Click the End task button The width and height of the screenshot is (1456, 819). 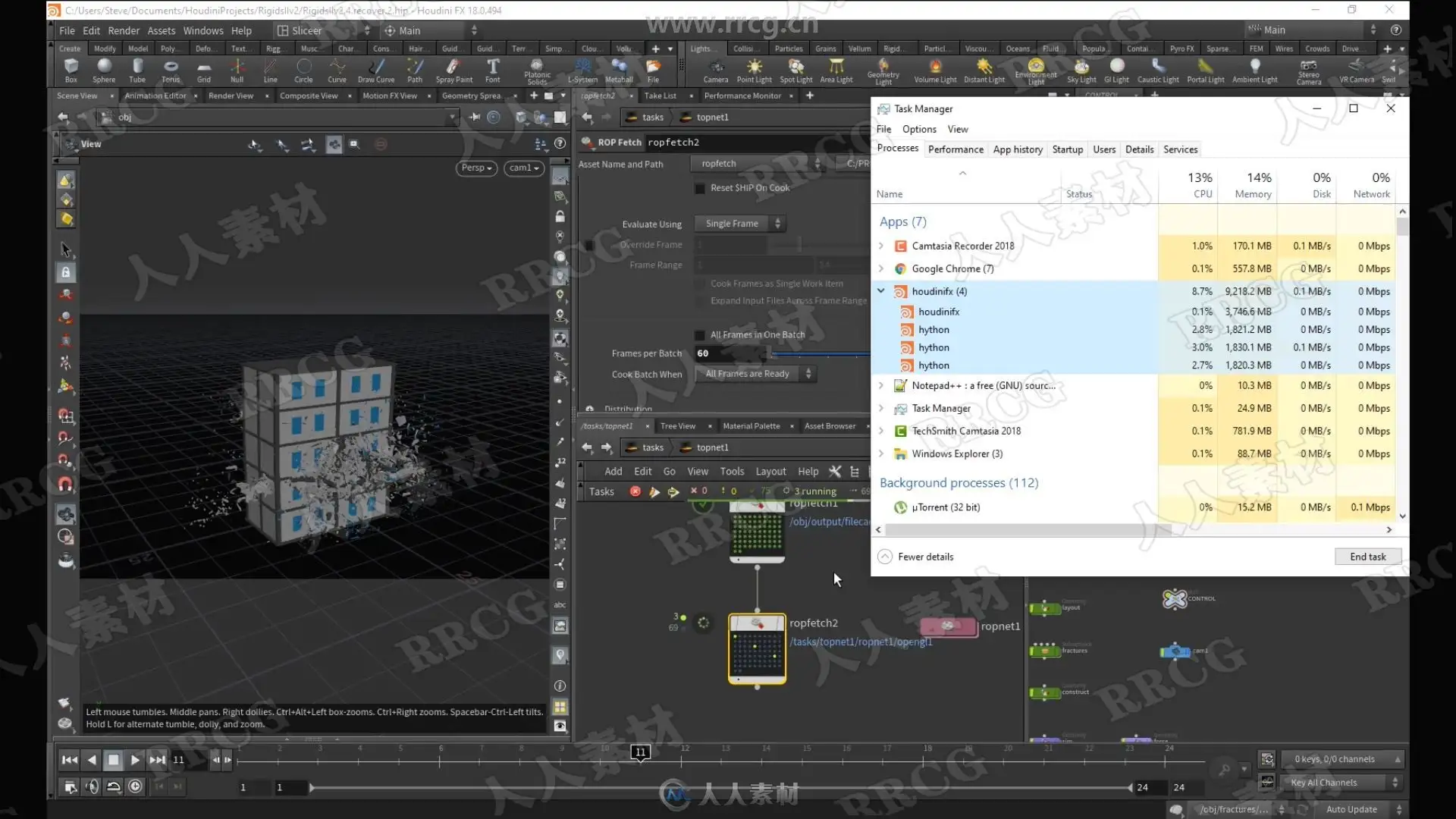(x=1367, y=557)
